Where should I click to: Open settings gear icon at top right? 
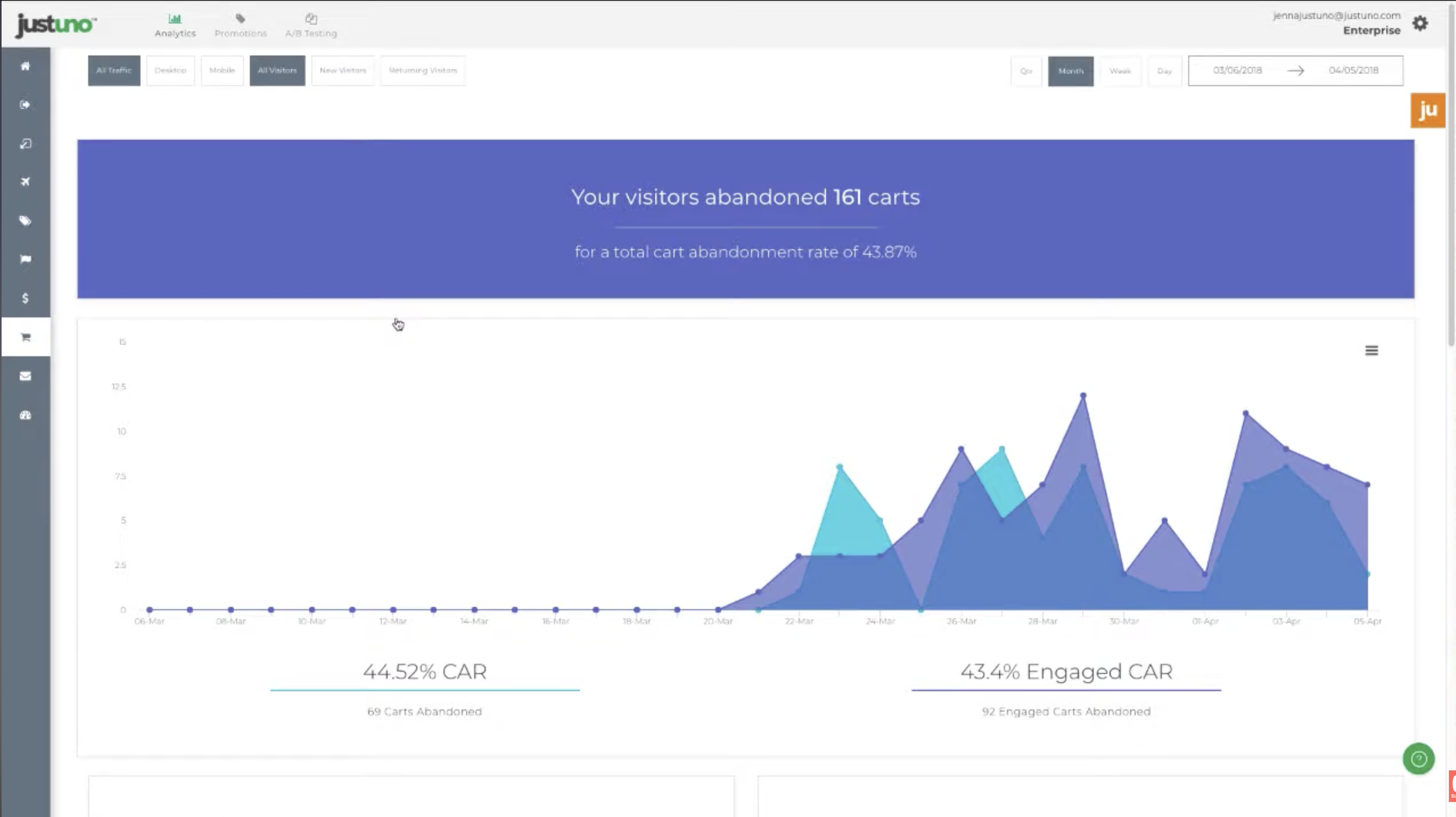point(1420,23)
